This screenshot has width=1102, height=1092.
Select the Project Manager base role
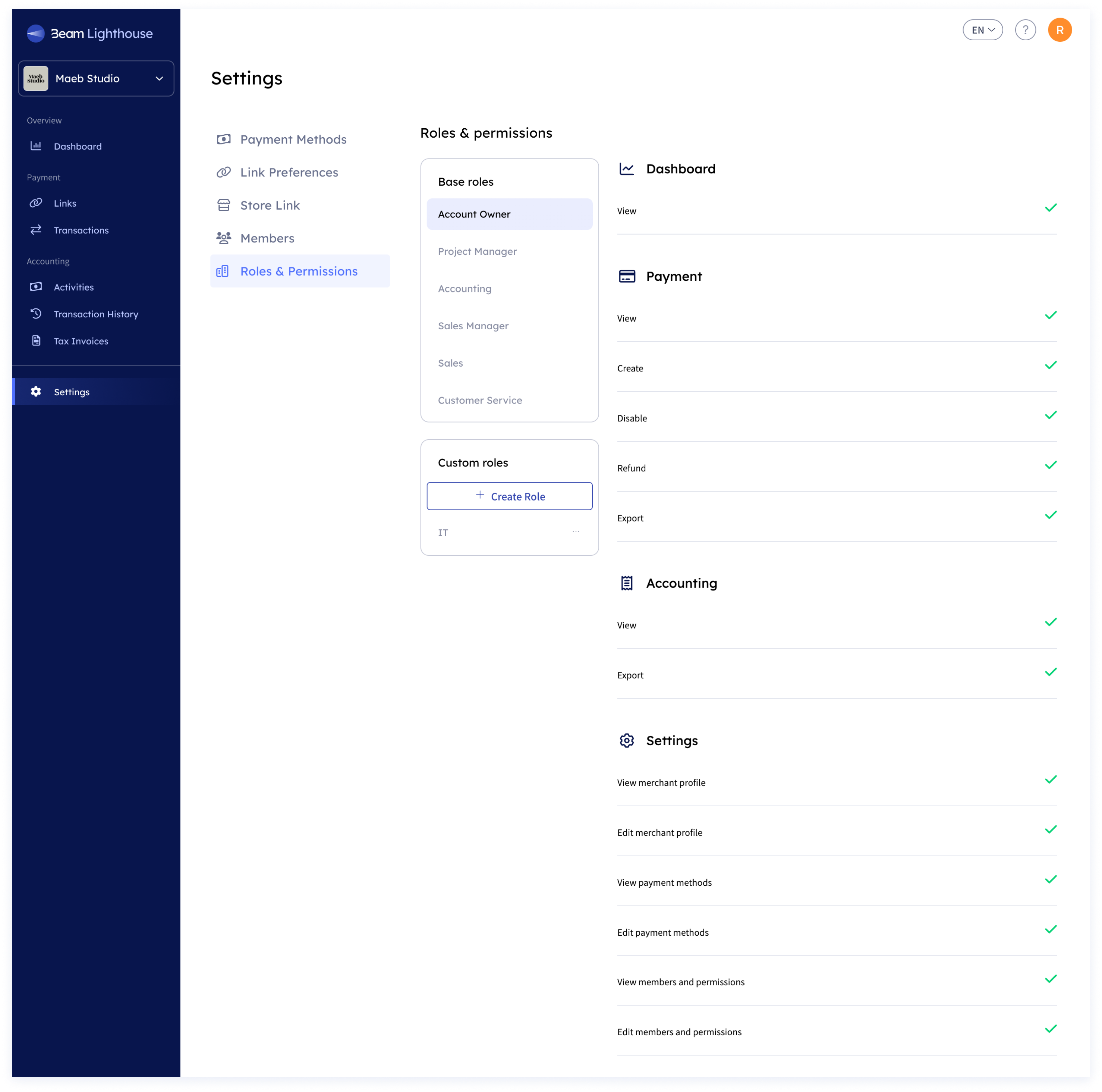point(509,252)
